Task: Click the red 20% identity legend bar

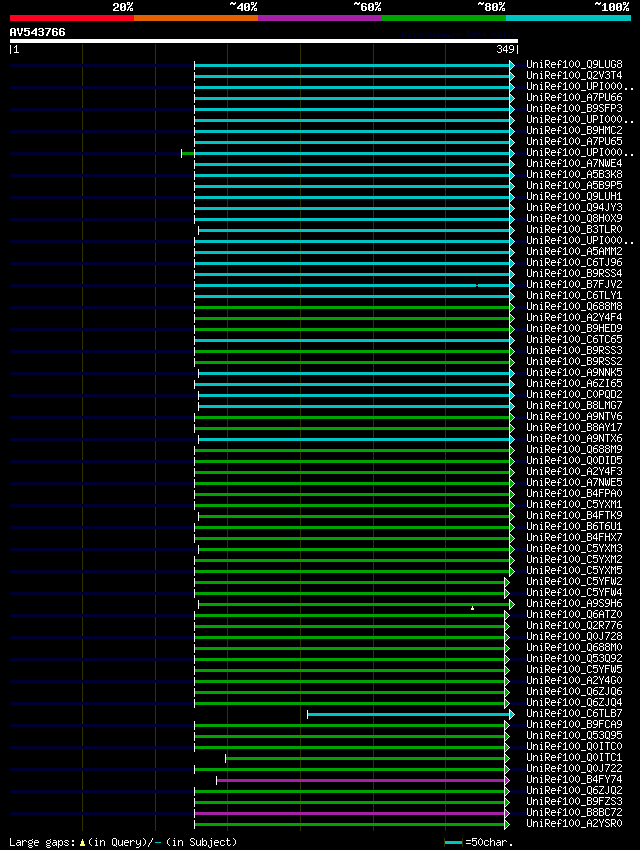Action: [x=72, y=18]
